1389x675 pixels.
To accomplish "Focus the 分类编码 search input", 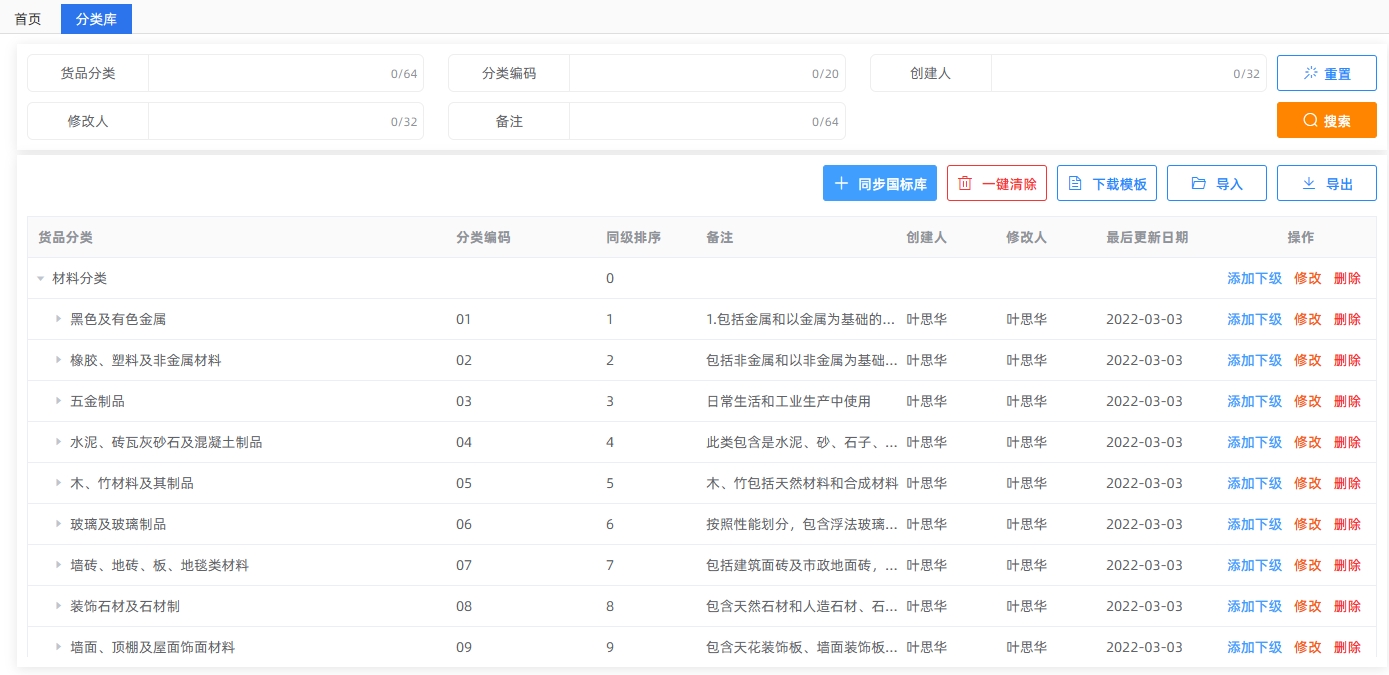I will pos(707,74).
